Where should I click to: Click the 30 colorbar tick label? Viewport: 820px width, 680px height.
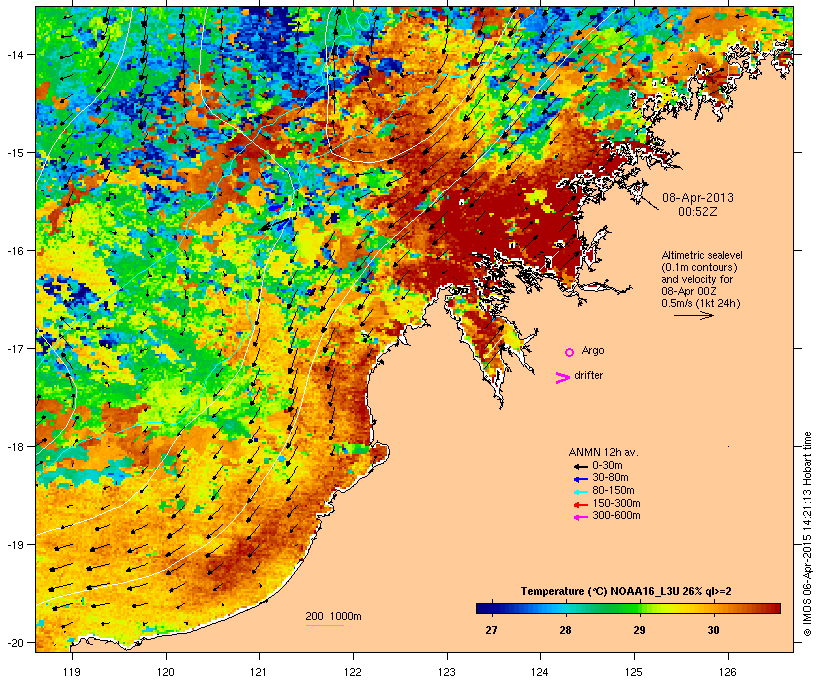pos(713,630)
